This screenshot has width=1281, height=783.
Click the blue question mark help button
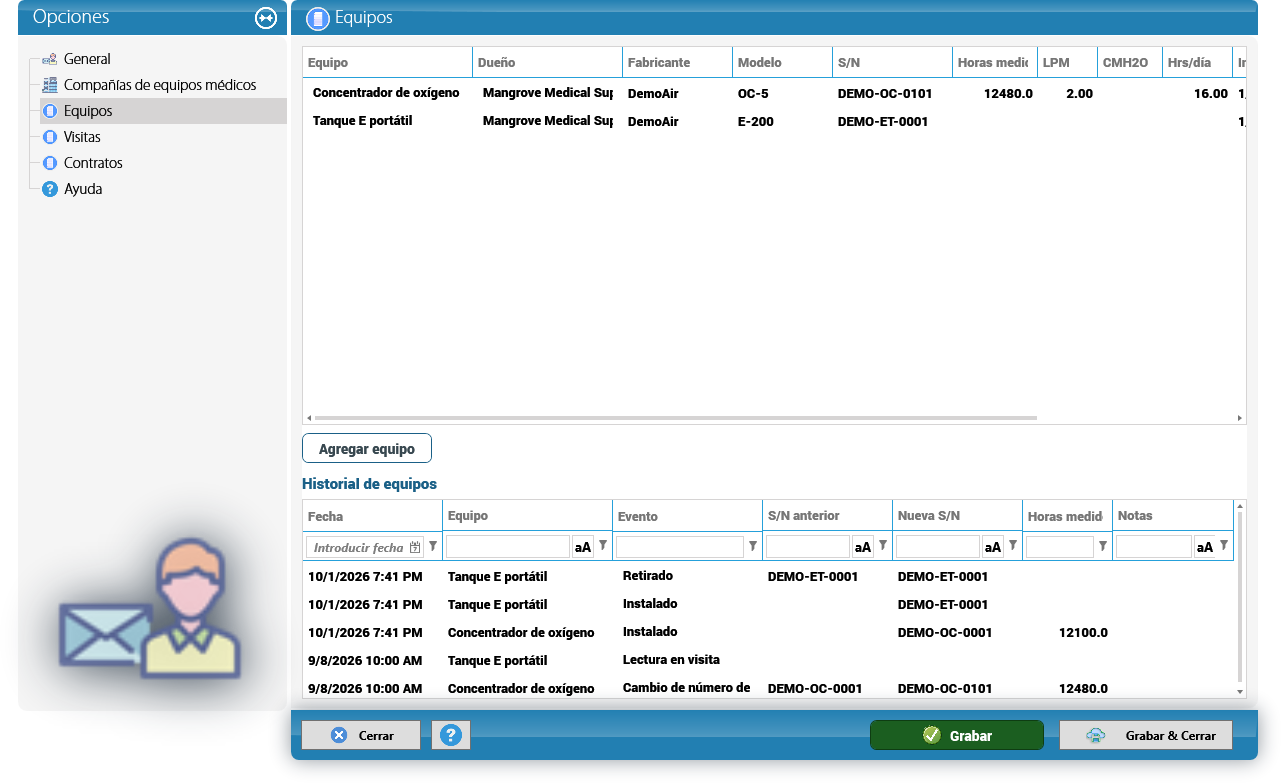(x=451, y=735)
